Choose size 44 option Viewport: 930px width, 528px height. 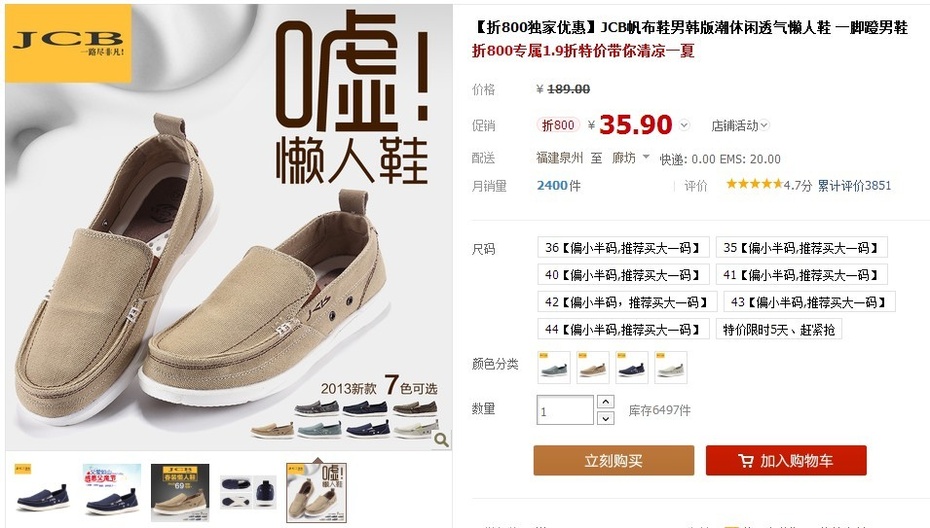point(623,329)
